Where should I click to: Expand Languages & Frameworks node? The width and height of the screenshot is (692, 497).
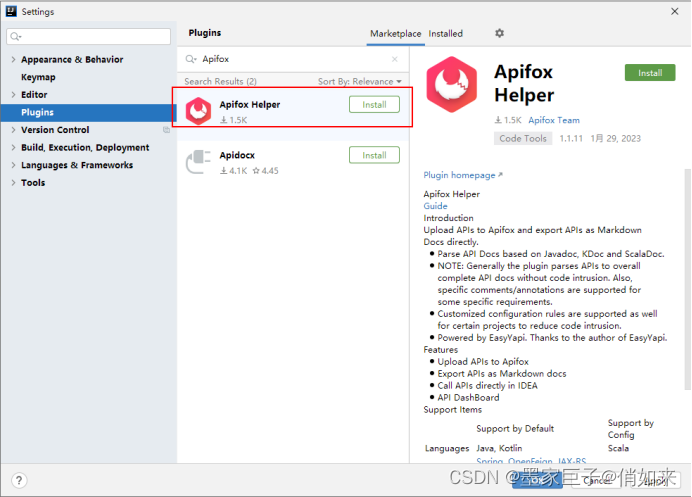tap(13, 165)
